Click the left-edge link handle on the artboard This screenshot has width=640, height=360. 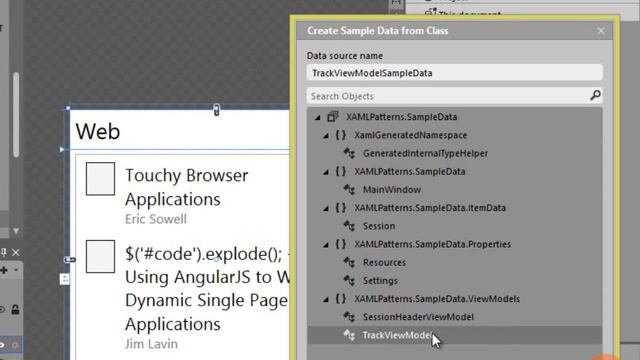tap(70, 260)
